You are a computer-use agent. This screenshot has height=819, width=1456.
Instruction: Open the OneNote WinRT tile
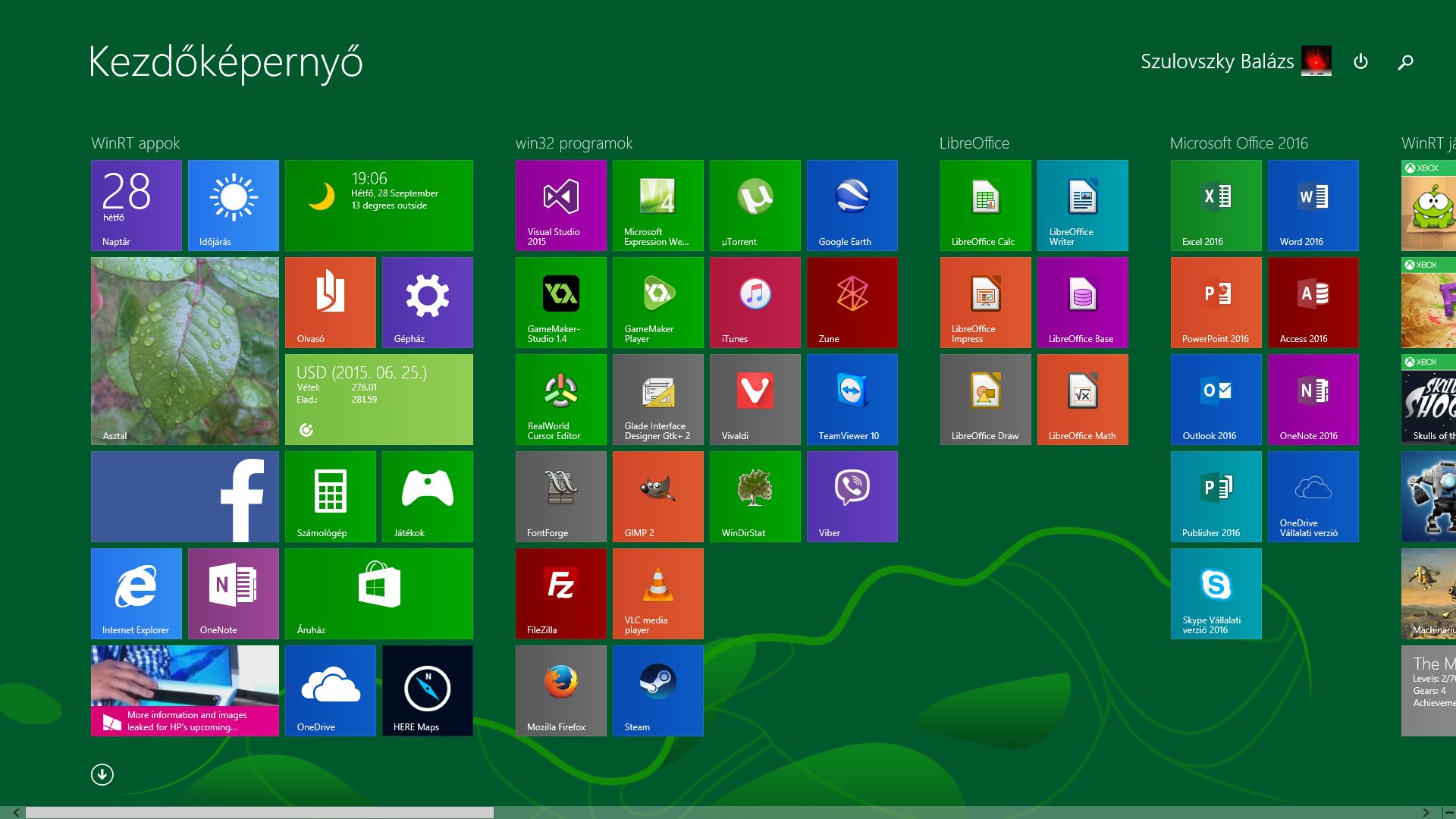point(234,594)
